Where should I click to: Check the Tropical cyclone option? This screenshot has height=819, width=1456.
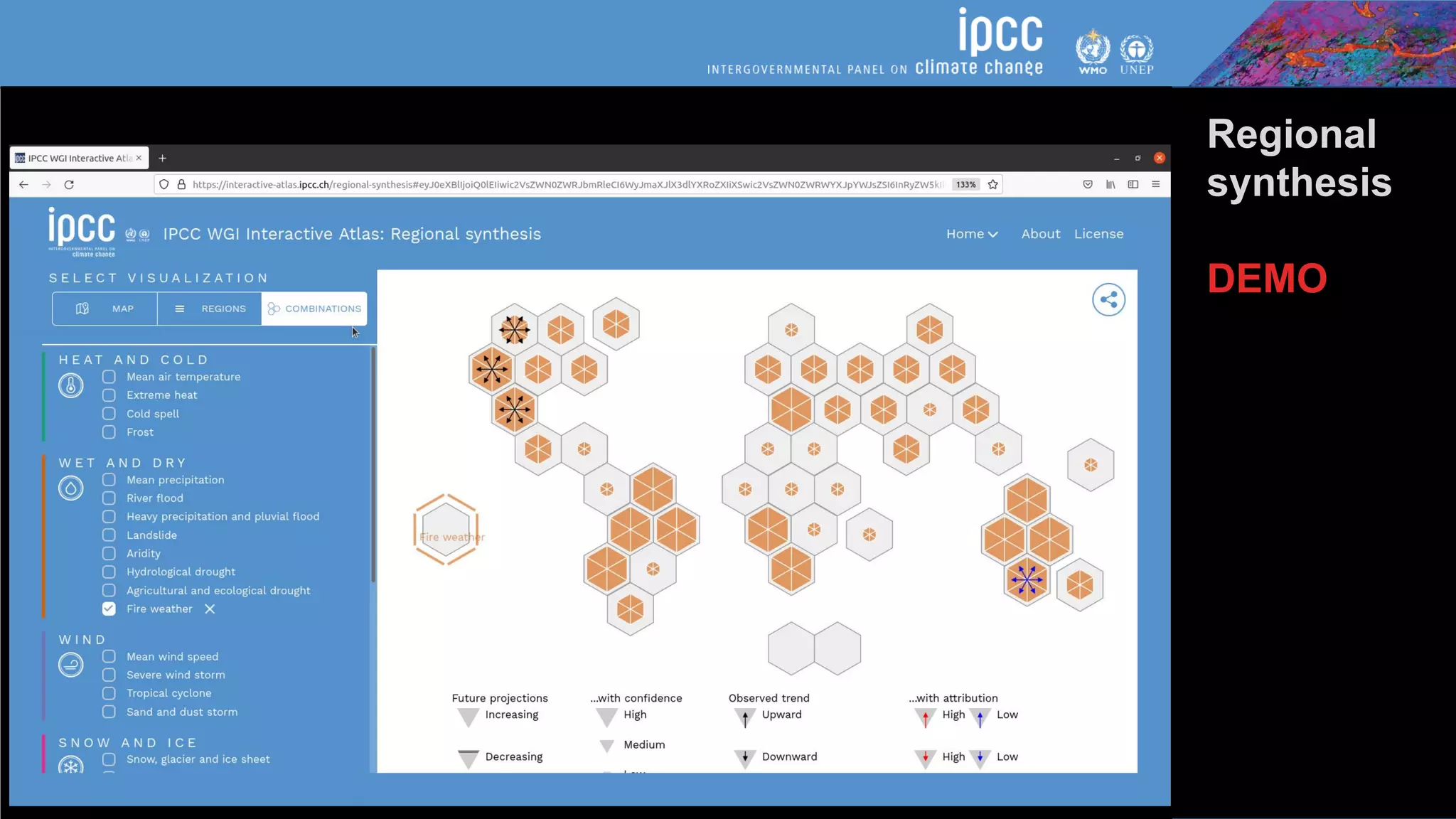pos(109,693)
